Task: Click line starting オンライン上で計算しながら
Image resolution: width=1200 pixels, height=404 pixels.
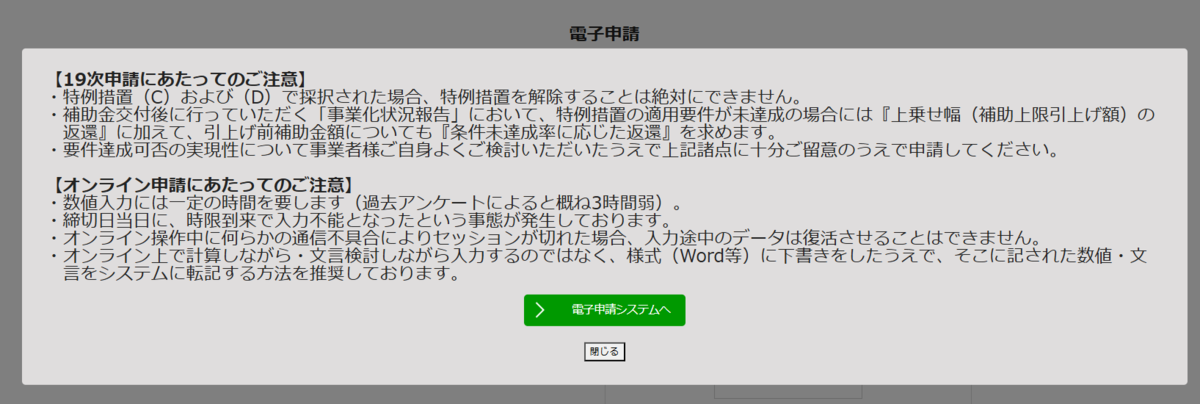Action: pos(596,256)
